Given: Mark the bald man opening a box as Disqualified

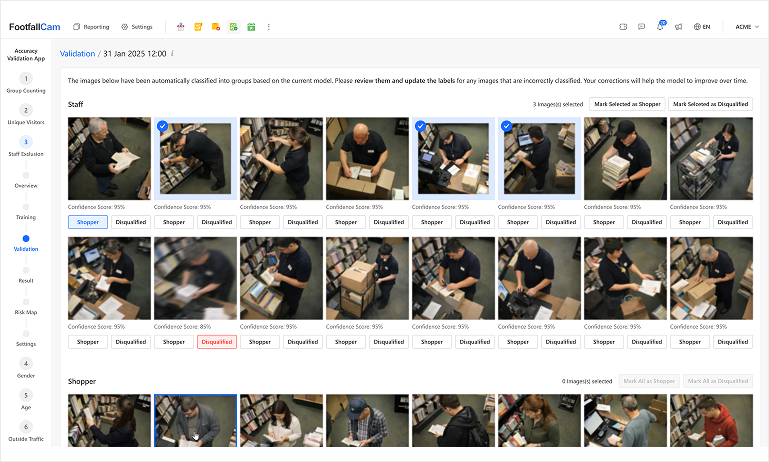Looking at the screenshot, I should click(389, 222).
